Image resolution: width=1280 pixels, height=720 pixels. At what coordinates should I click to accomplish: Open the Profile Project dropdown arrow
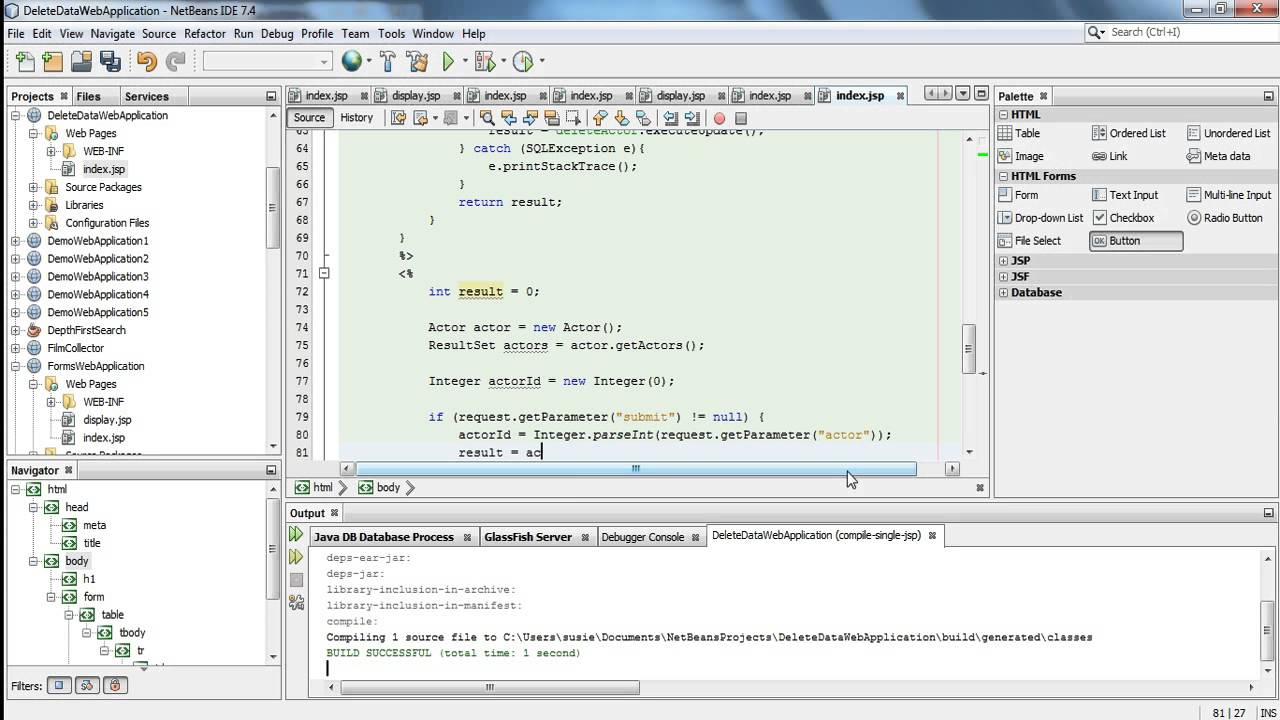pyautogui.click(x=541, y=62)
